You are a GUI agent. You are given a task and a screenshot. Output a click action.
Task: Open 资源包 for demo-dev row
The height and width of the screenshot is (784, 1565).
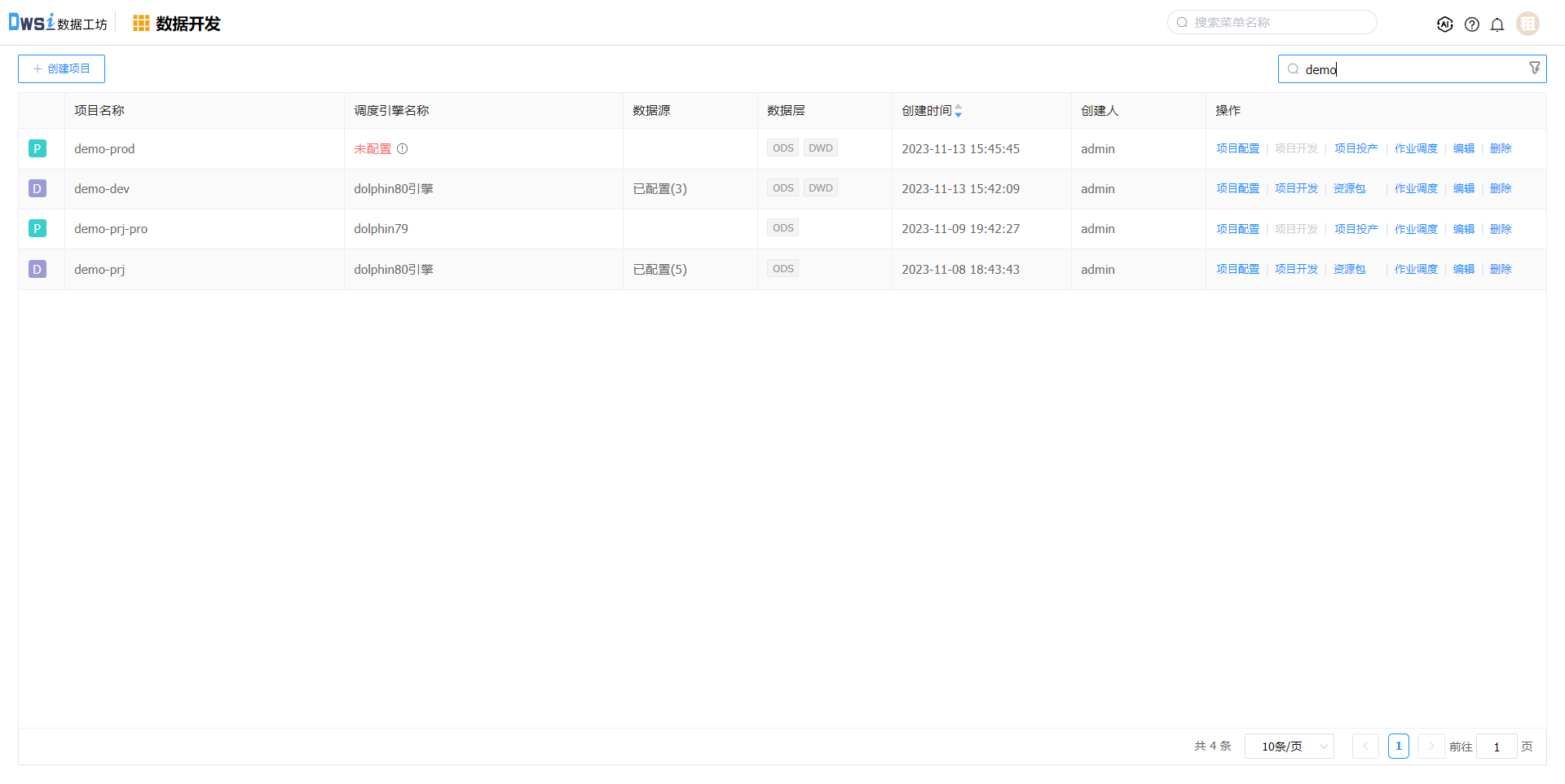pyautogui.click(x=1349, y=189)
